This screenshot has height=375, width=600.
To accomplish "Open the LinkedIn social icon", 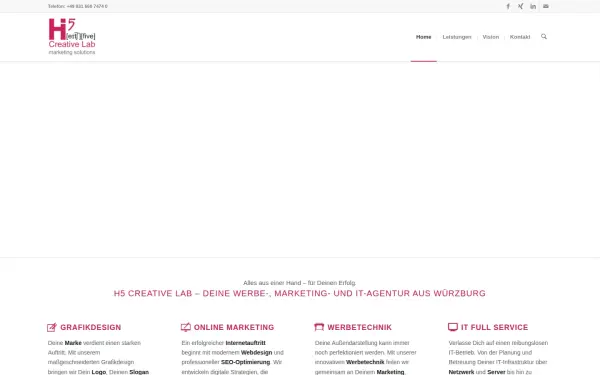I will pos(533,6).
